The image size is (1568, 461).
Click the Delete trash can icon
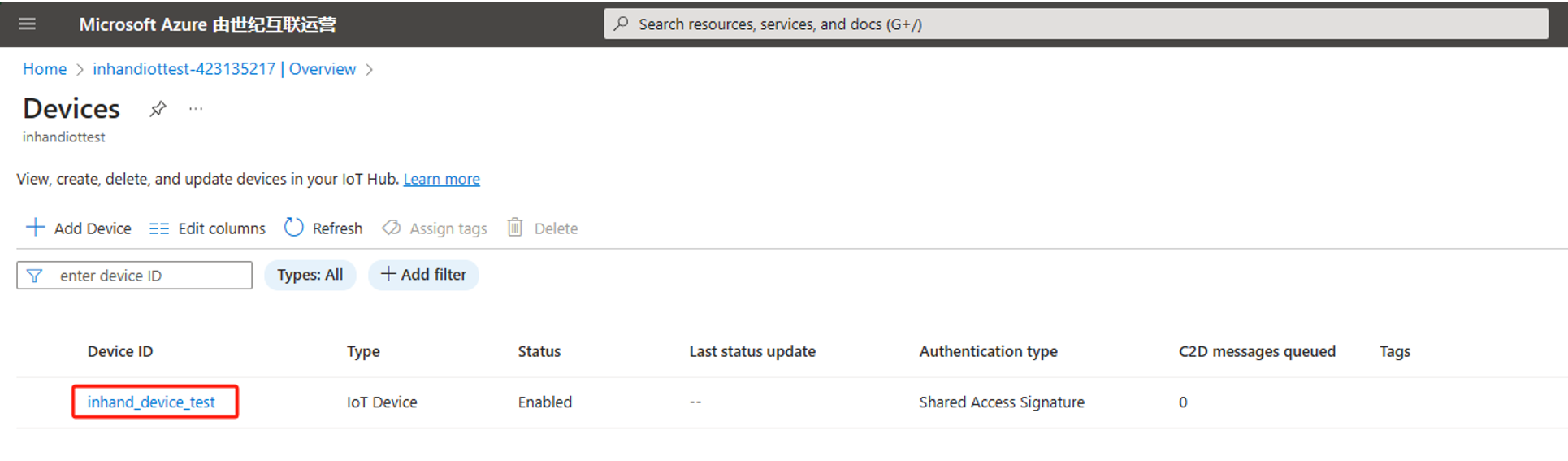(515, 228)
